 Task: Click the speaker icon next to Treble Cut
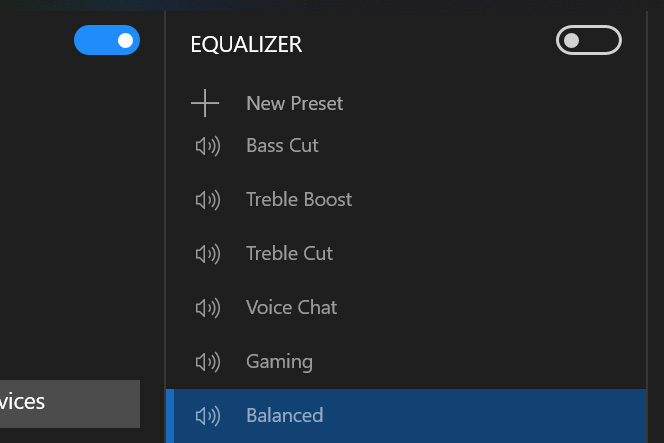point(208,254)
